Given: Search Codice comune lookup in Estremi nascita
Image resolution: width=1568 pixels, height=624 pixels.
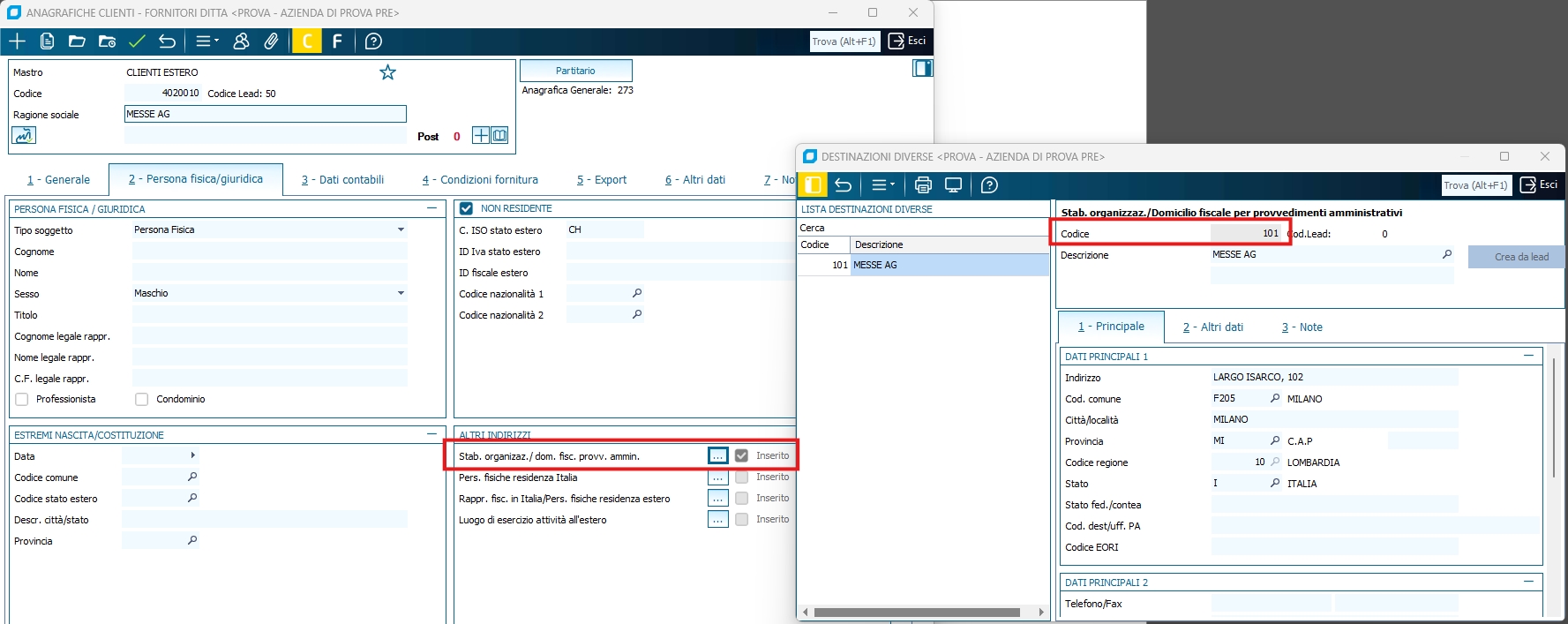Looking at the screenshot, I should click(192, 477).
